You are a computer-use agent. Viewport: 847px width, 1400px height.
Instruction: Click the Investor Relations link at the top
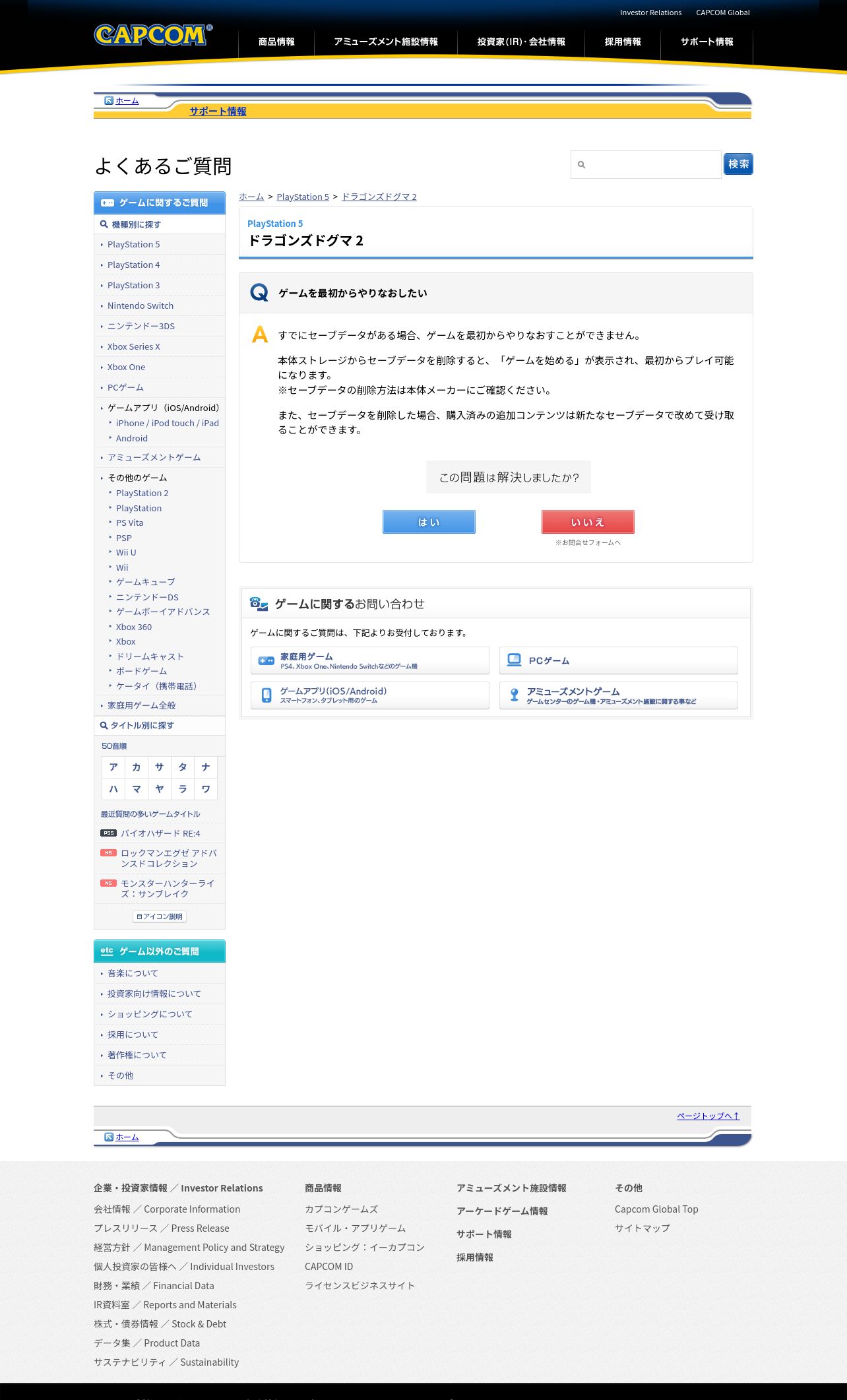click(650, 13)
